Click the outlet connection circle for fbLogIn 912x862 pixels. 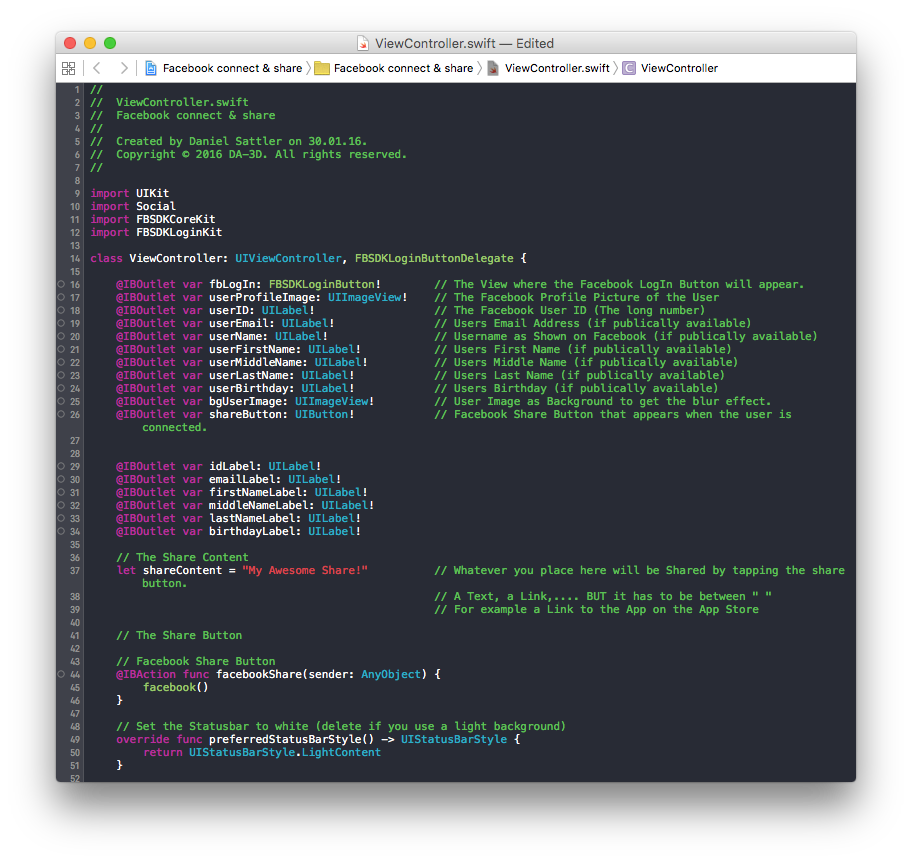(x=61, y=284)
